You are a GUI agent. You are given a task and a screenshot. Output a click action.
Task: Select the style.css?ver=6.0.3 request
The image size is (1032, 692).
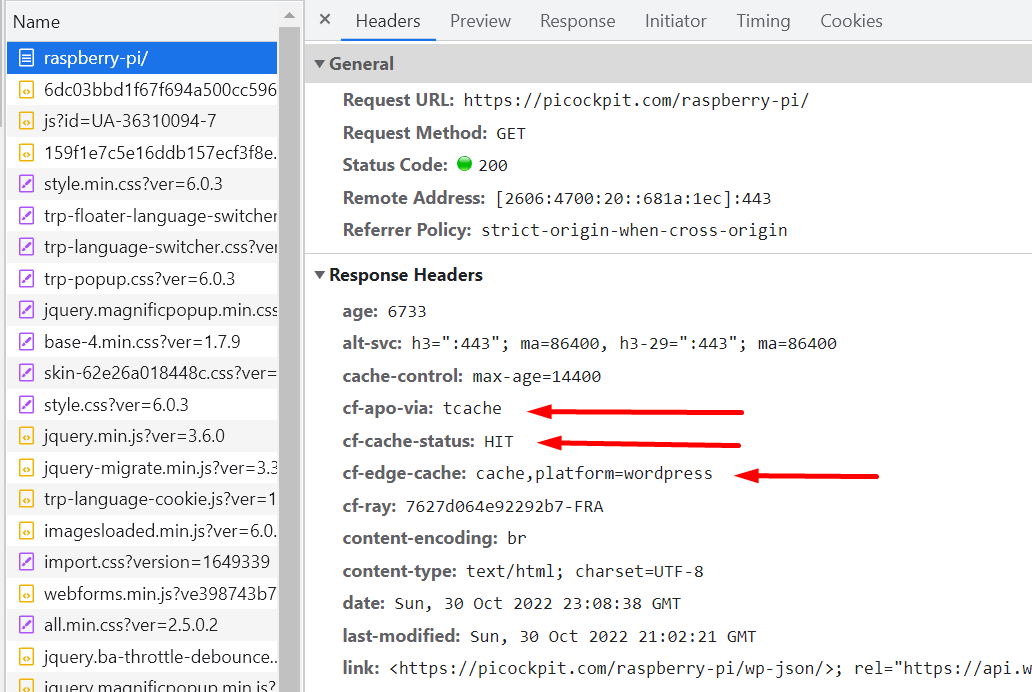click(x=142, y=404)
